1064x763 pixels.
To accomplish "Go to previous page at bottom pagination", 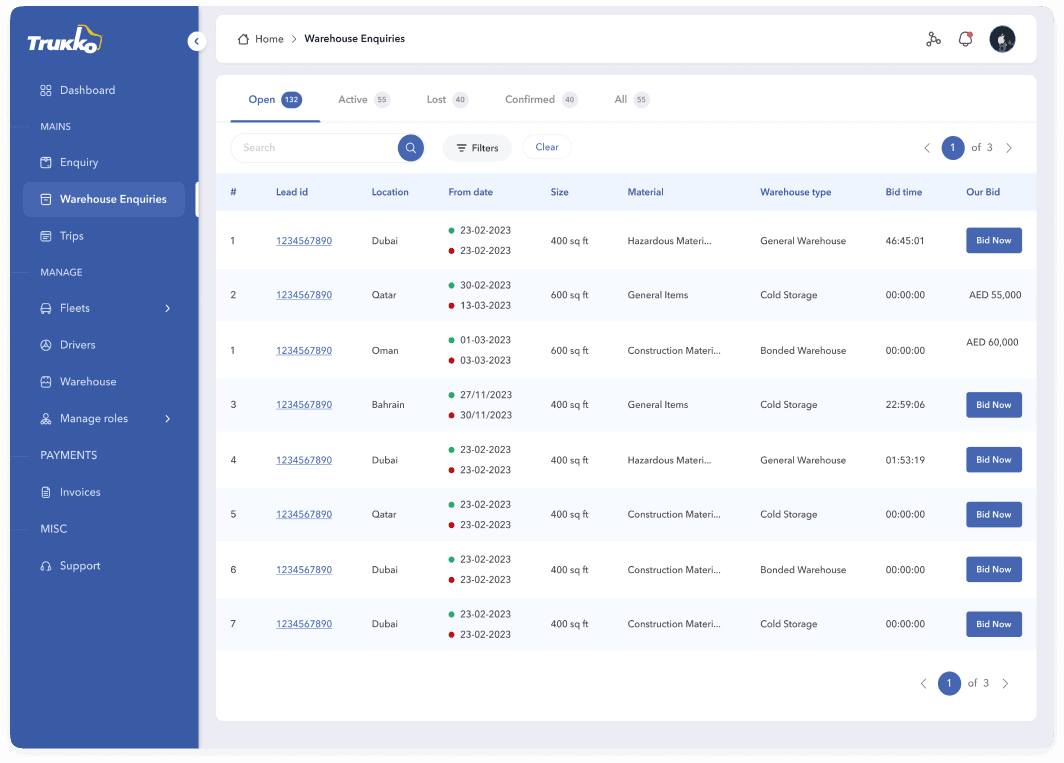I will (x=924, y=684).
